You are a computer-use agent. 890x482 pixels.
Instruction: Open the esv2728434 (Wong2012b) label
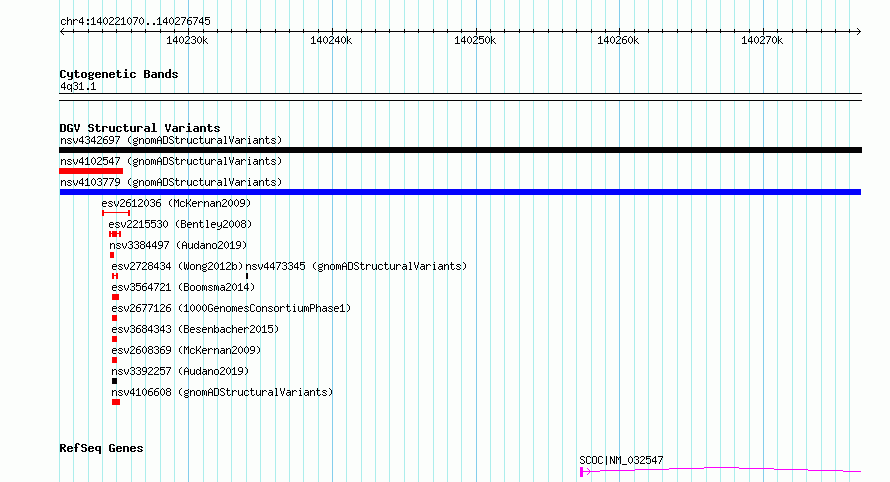click(x=177, y=266)
